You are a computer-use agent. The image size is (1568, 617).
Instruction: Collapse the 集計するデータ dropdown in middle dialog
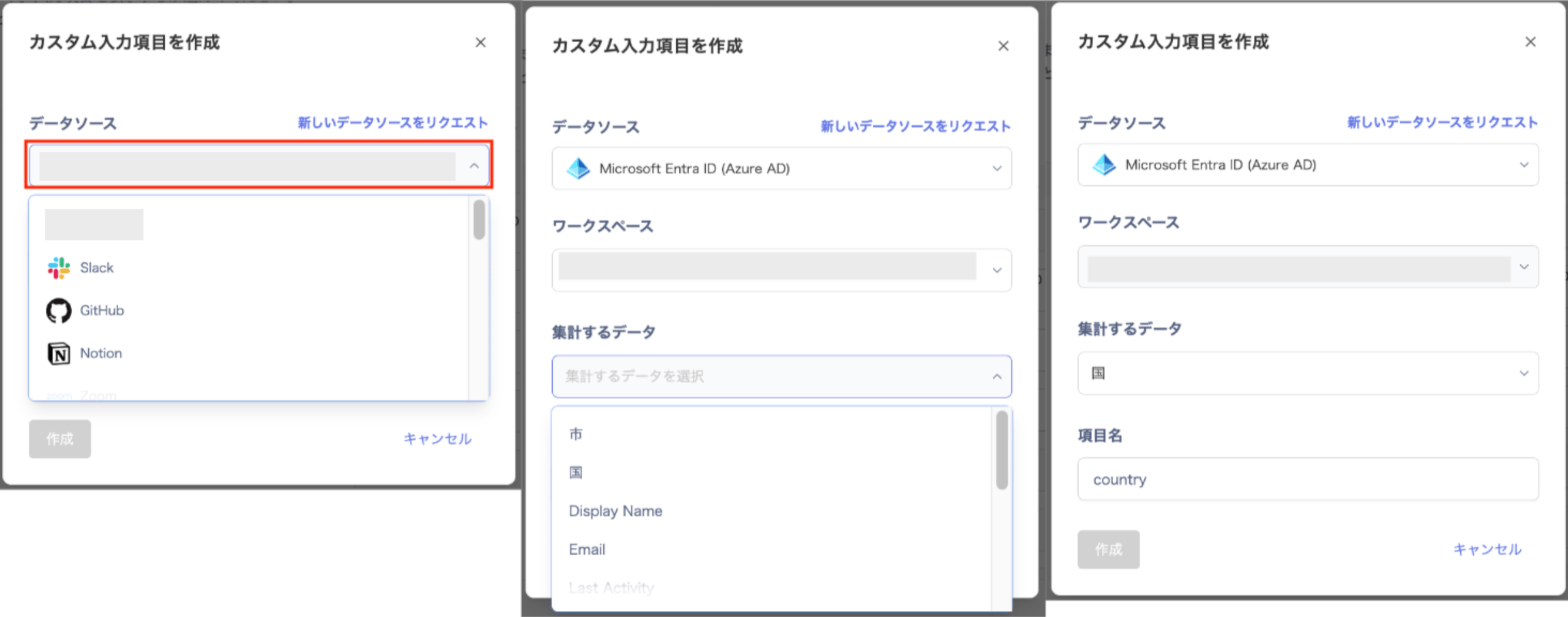tap(996, 376)
